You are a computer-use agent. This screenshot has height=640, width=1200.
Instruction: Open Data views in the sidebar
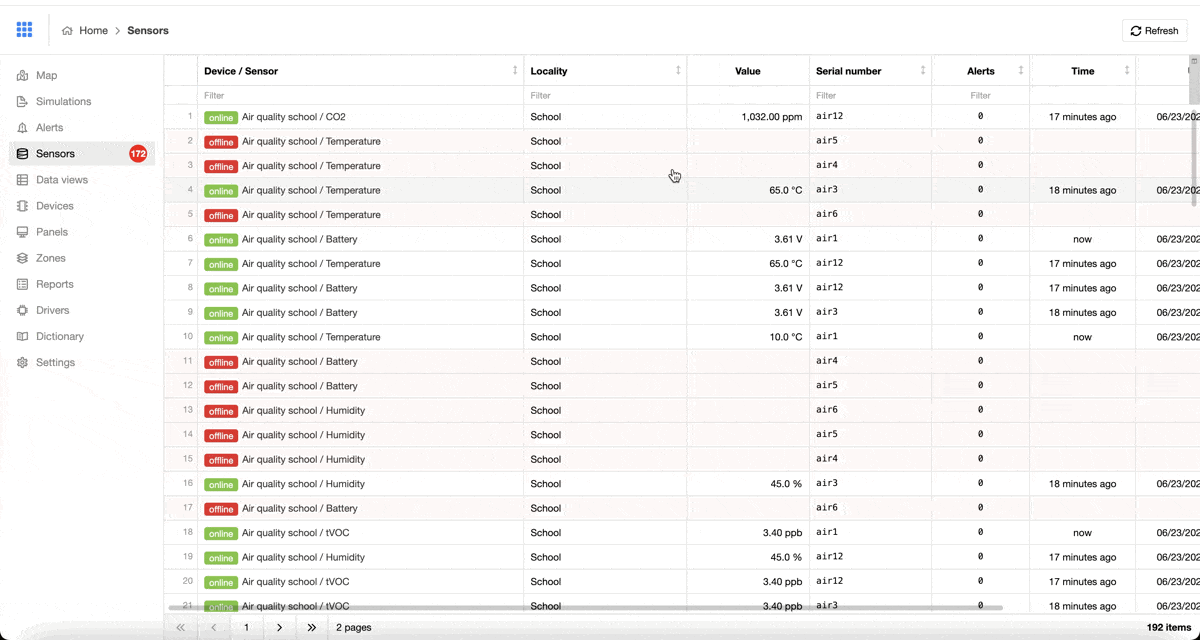pyautogui.click(x=82, y=180)
